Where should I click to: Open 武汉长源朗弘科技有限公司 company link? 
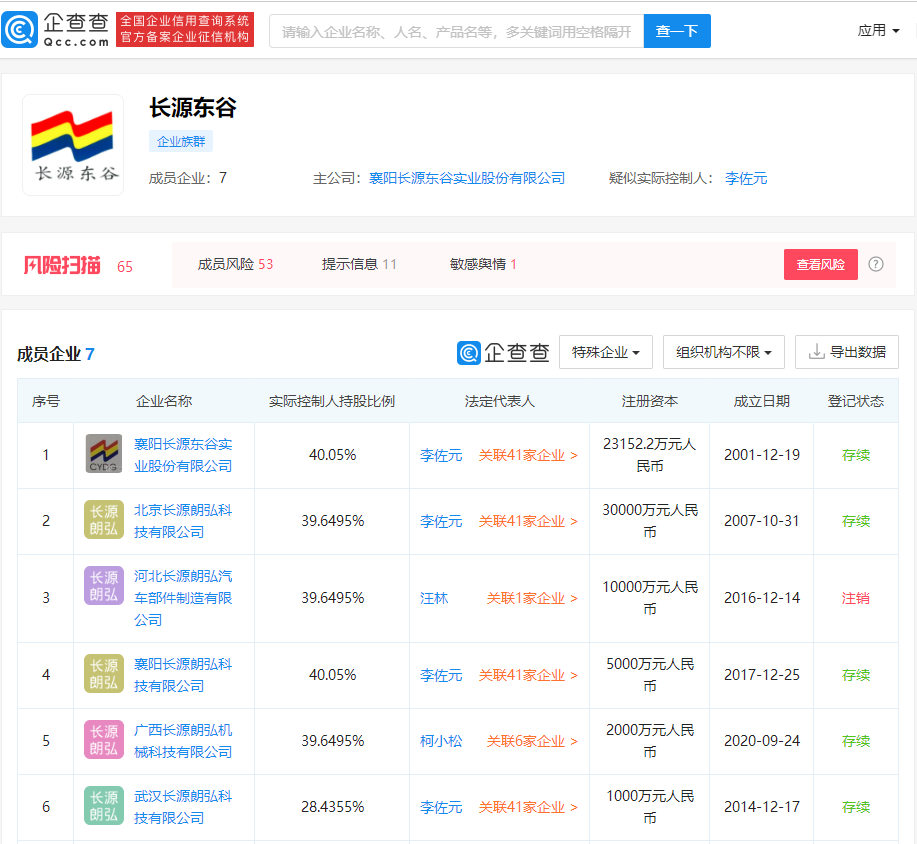coord(183,807)
